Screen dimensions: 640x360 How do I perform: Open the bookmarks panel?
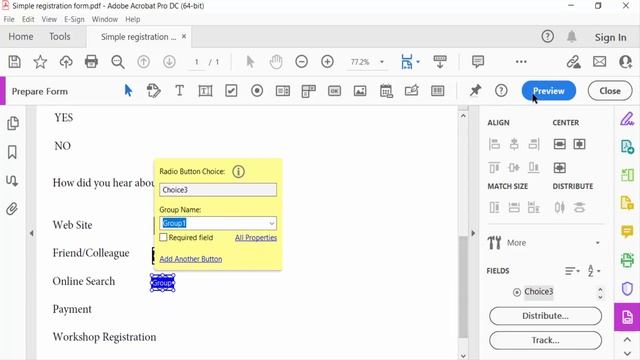click(12, 152)
